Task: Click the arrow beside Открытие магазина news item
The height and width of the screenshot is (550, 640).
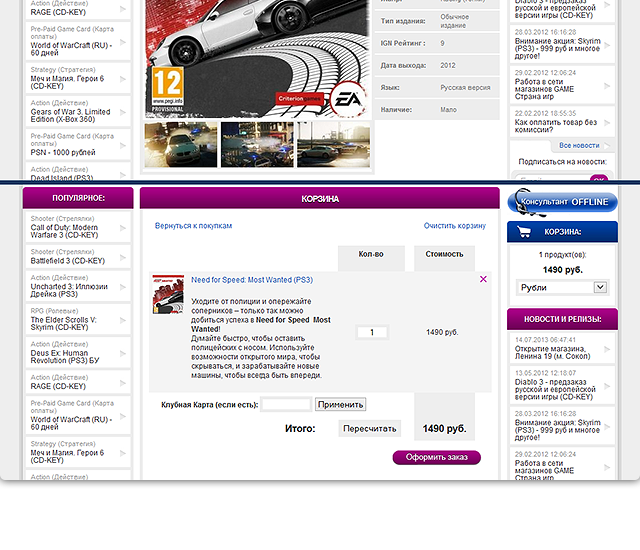Action: point(607,350)
